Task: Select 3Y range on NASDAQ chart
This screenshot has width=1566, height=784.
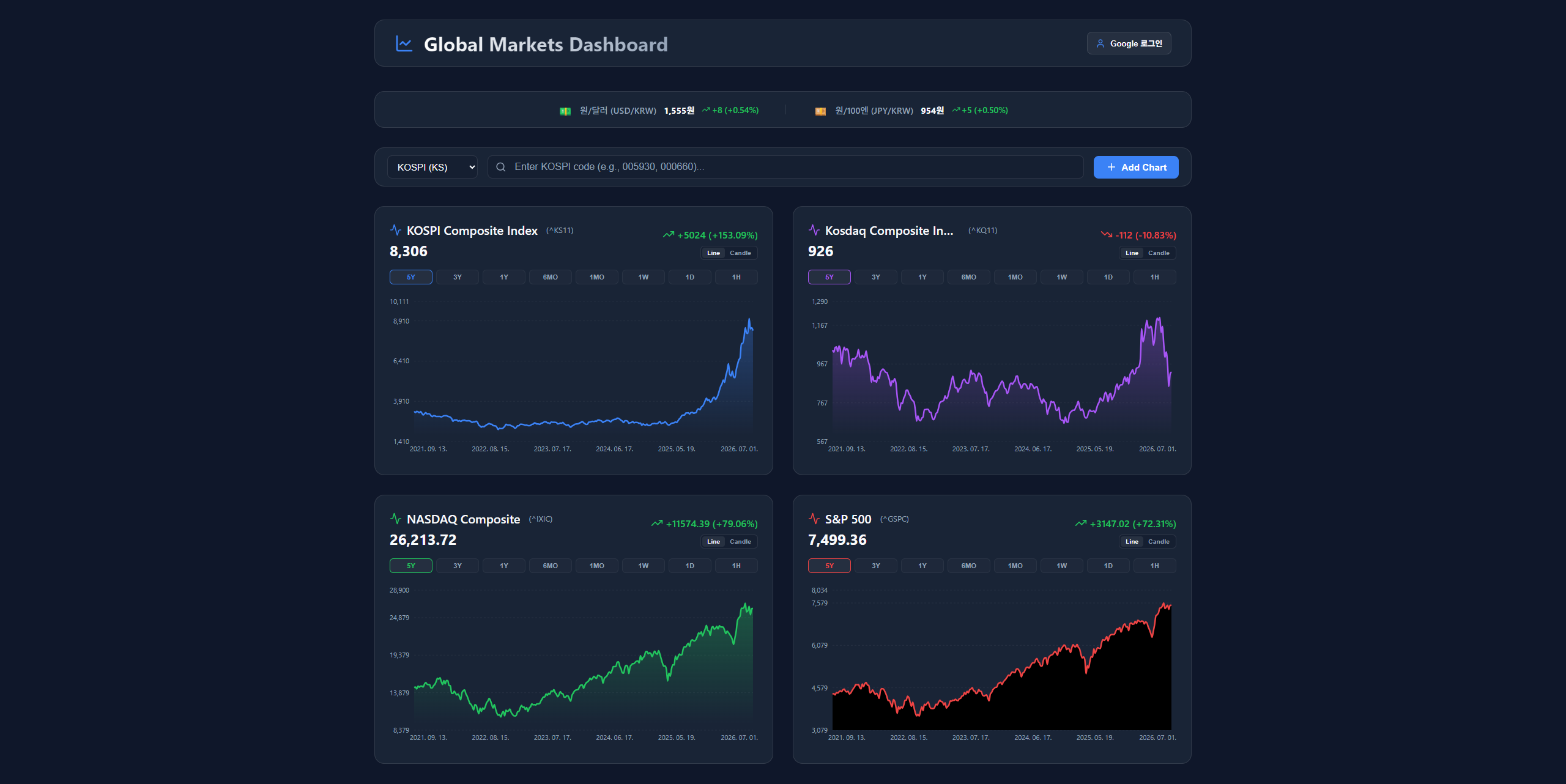Action: [458, 566]
